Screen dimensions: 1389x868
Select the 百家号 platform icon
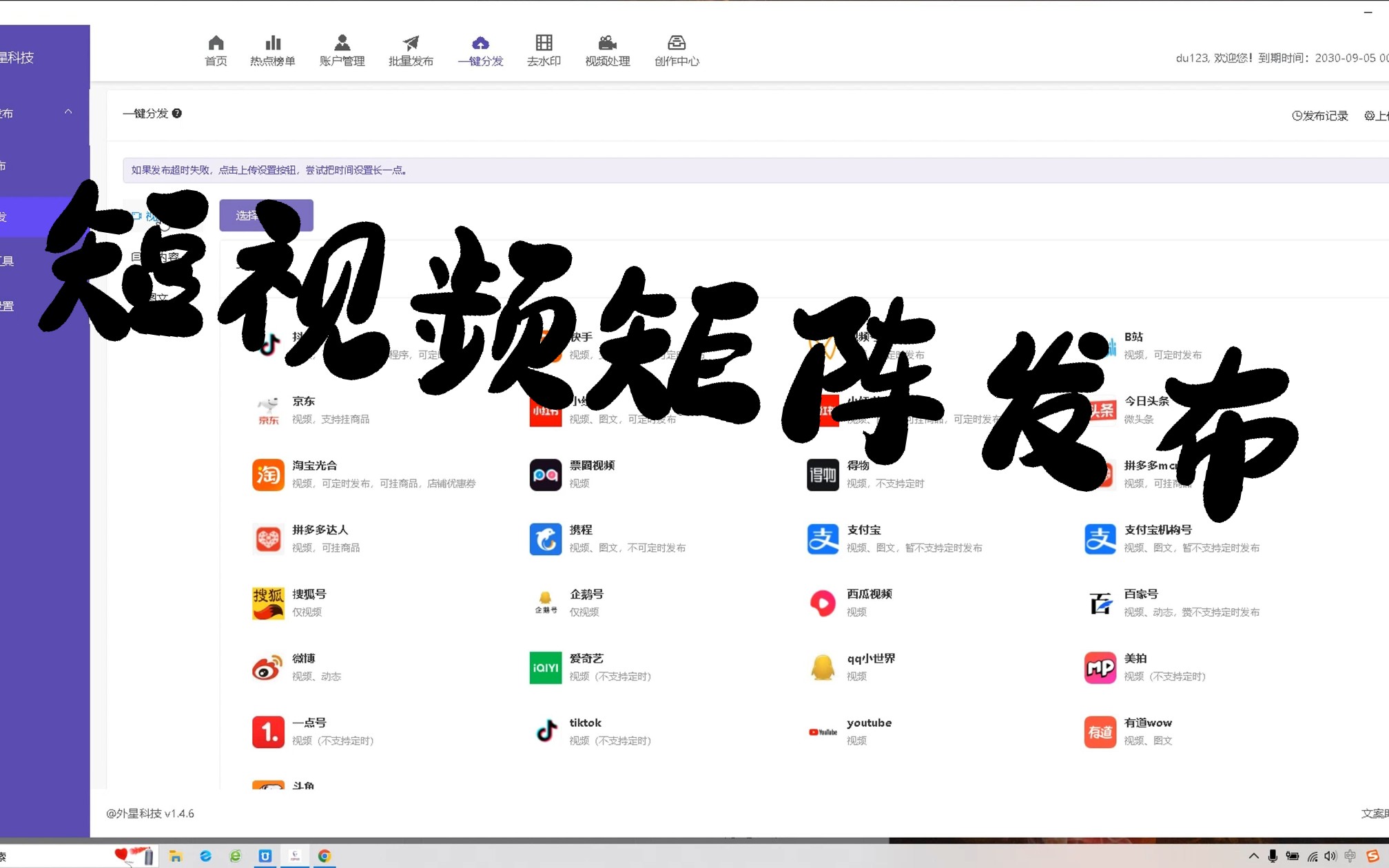click(1100, 603)
